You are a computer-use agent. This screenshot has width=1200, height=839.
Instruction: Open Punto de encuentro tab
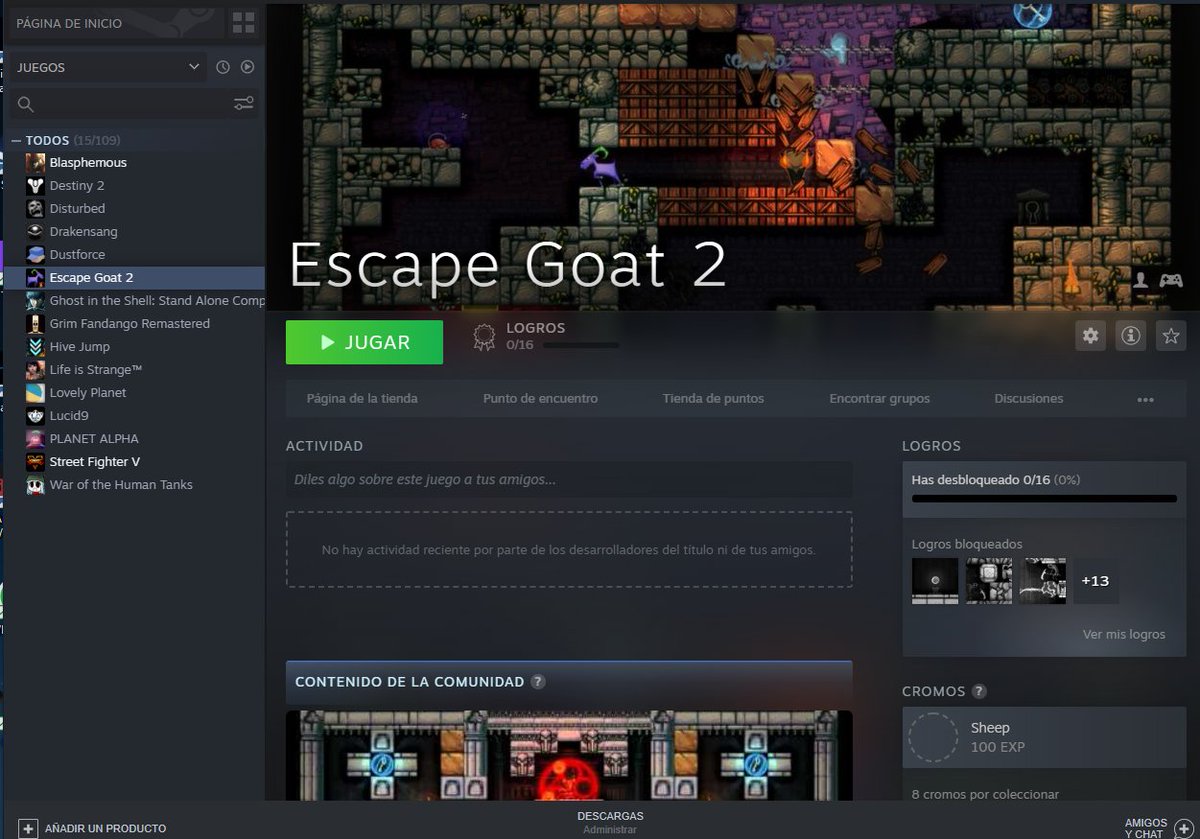540,398
